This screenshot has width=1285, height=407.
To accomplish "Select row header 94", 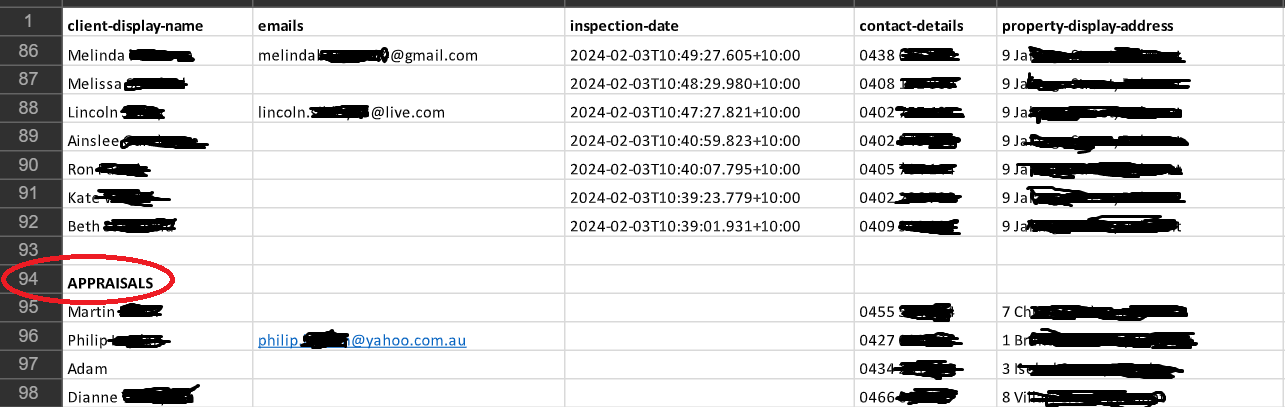I will pyautogui.click(x=30, y=282).
